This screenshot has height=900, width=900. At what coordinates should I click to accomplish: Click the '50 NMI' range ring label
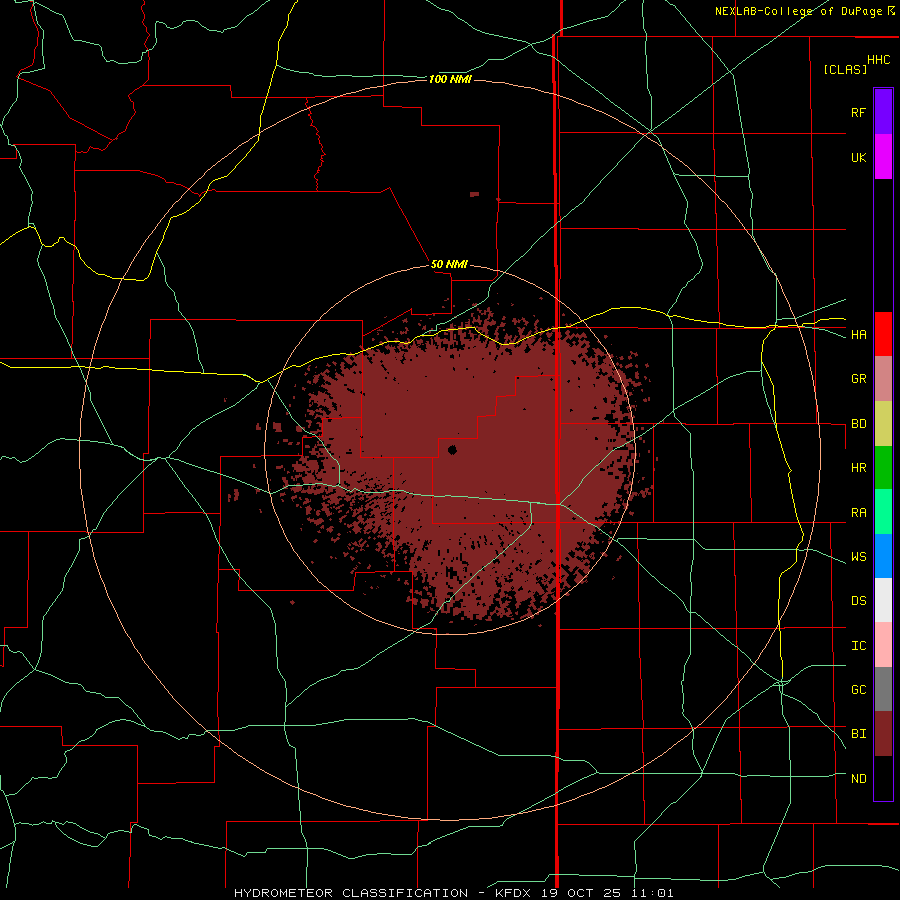point(449,264)
